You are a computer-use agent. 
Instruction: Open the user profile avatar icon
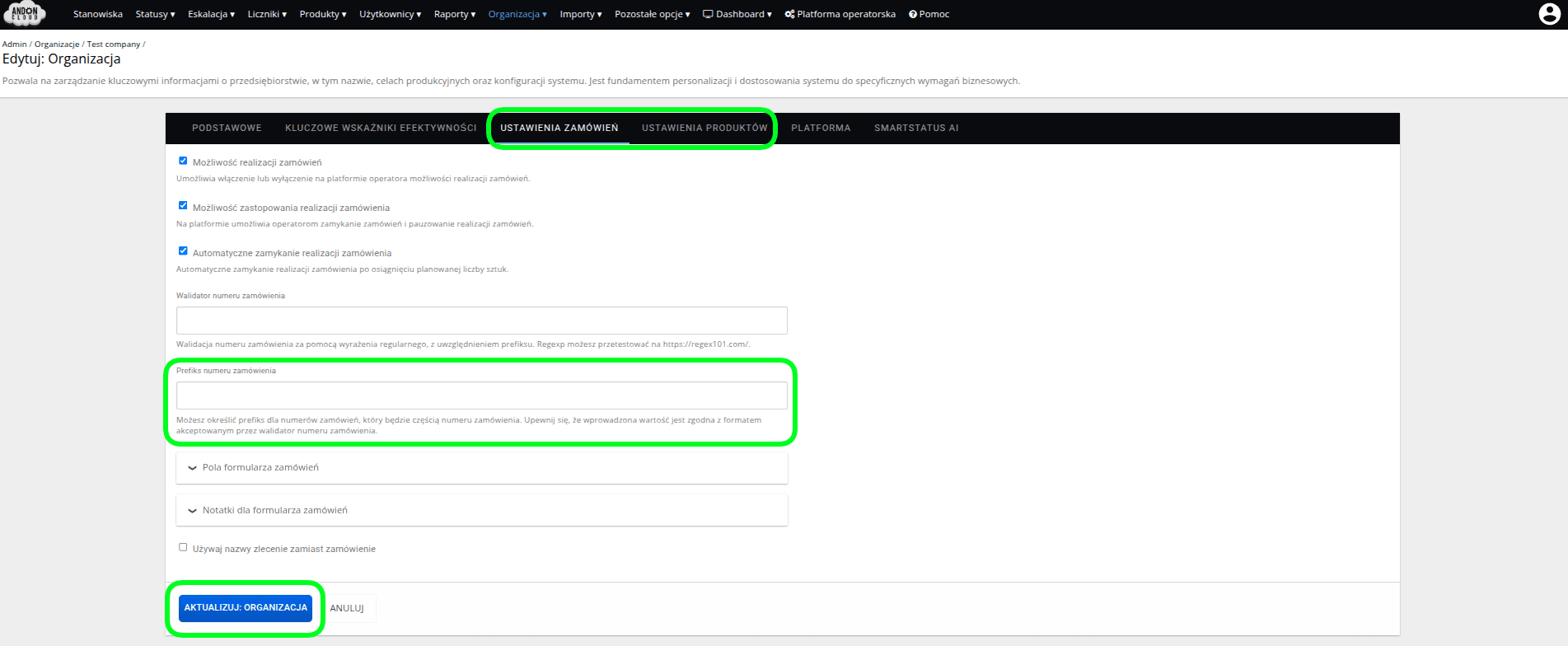coord(1548,14)
